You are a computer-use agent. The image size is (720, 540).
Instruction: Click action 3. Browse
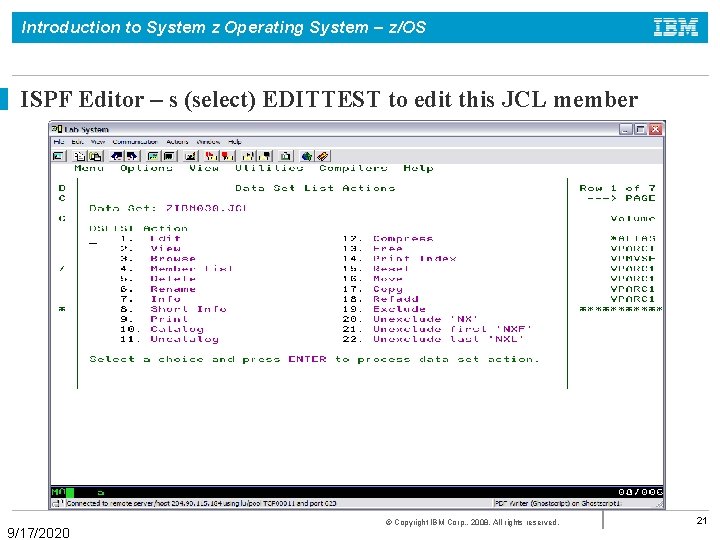tap(158, 259)
